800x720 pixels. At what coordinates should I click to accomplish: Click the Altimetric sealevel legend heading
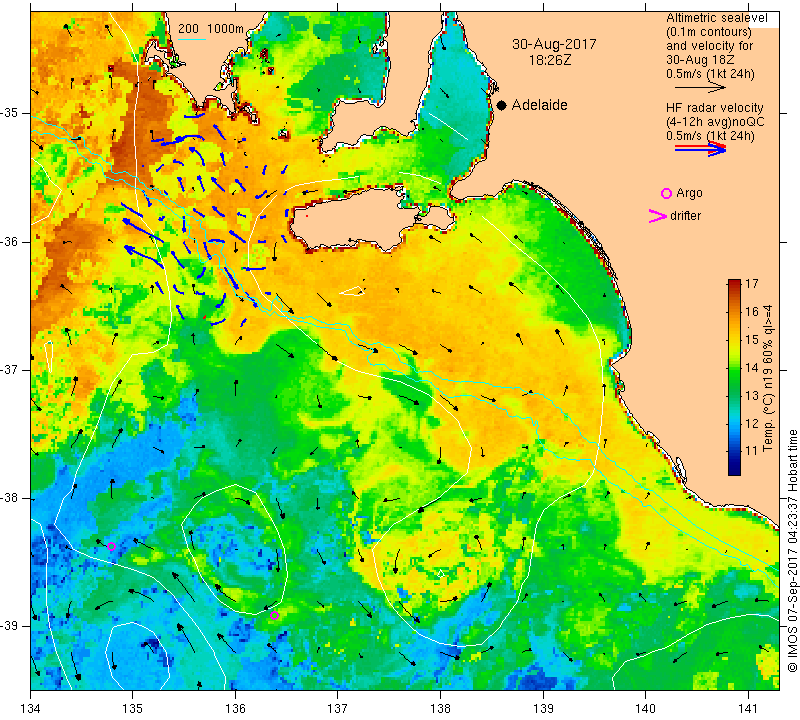pos(716,18)
